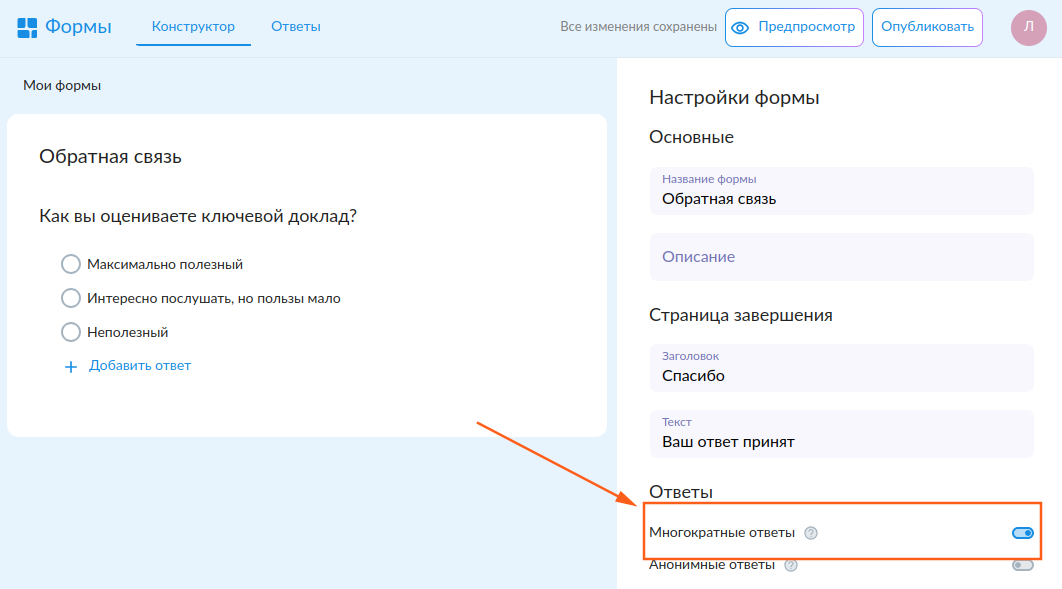Edit the Заголовок field with Спасибо

pos(841,368)
